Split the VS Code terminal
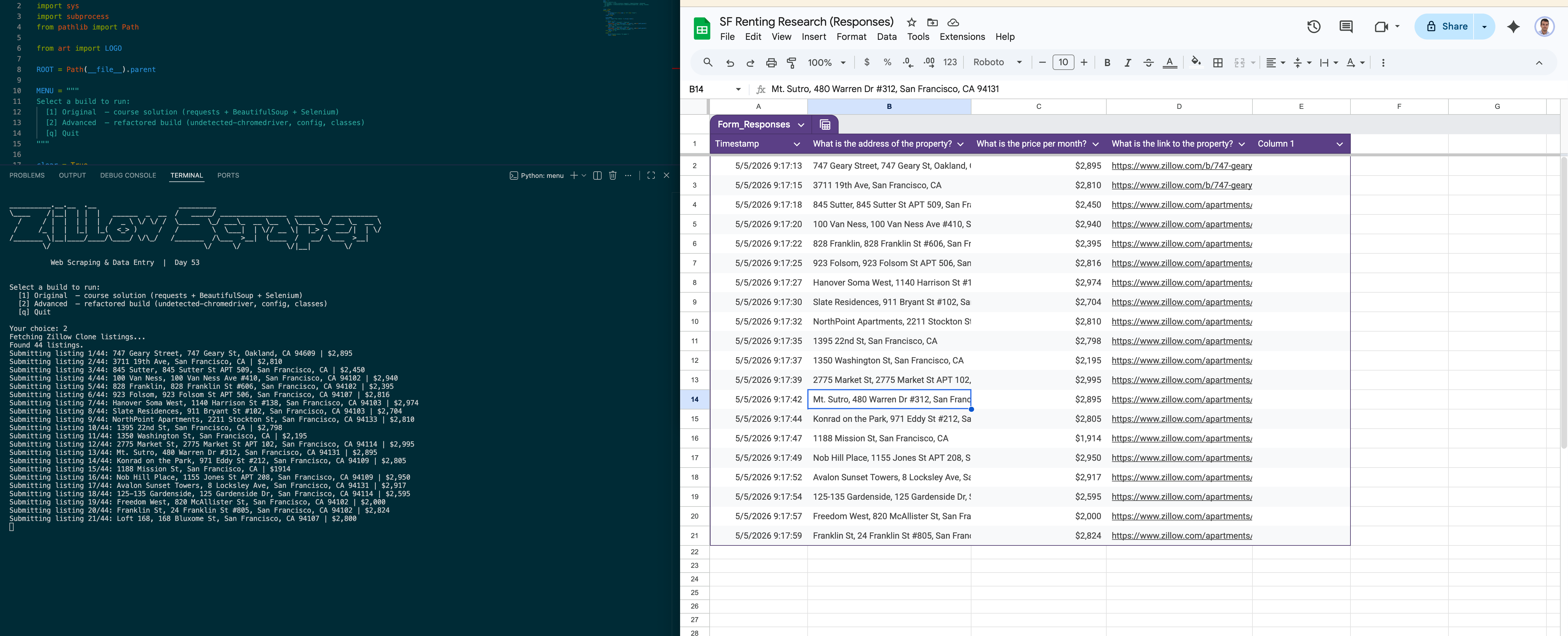 [x=597, y=176]
